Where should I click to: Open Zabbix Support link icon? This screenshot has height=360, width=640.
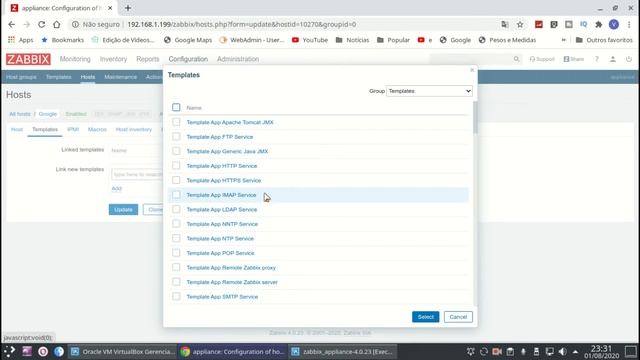(542, 59)
